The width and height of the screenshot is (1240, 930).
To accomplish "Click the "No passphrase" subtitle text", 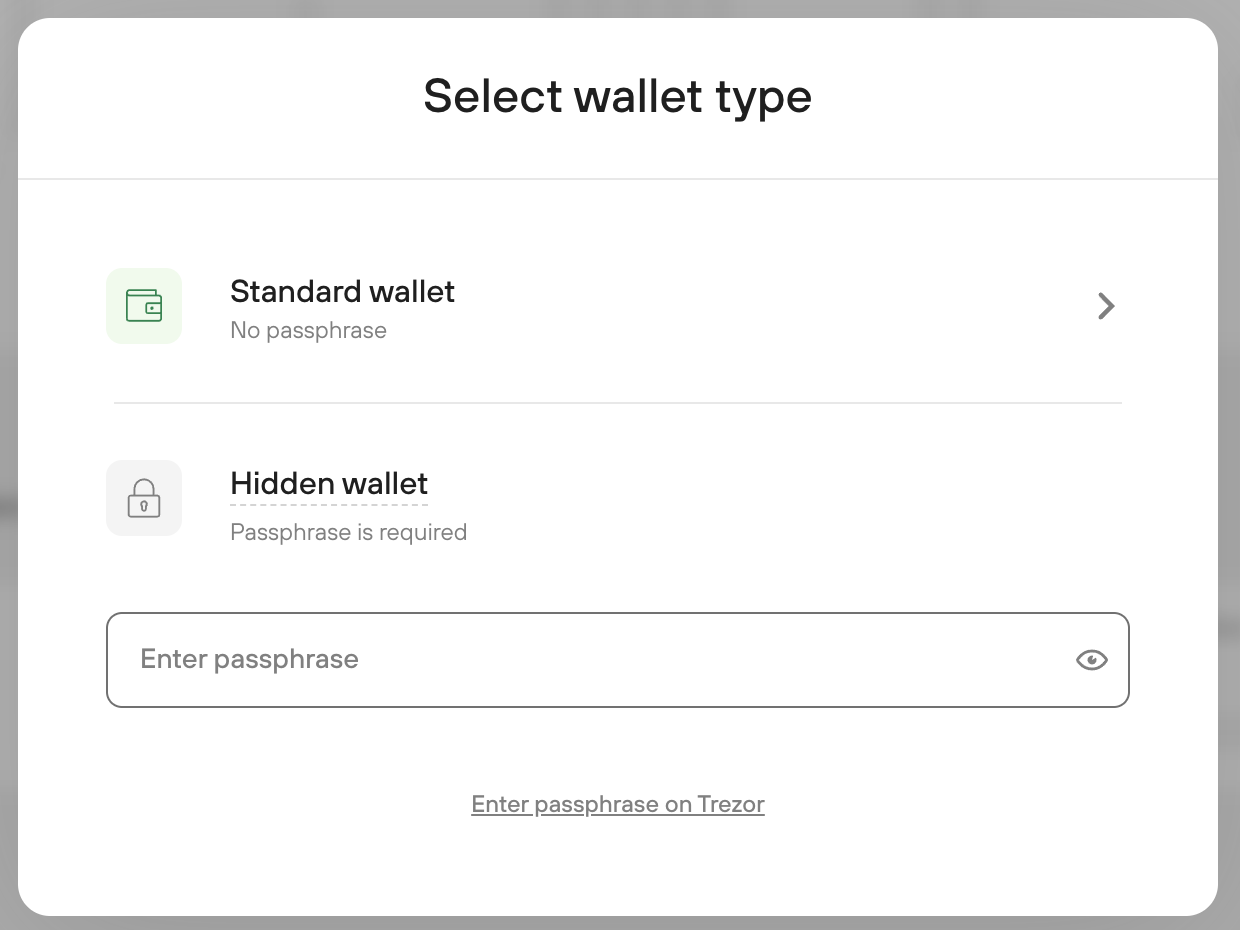I will tap(308, 331).
